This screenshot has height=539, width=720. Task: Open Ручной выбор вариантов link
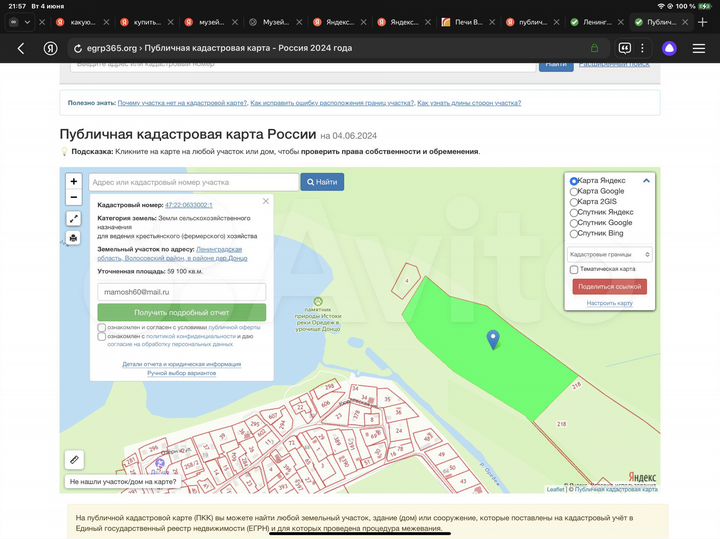pos(181,373)
